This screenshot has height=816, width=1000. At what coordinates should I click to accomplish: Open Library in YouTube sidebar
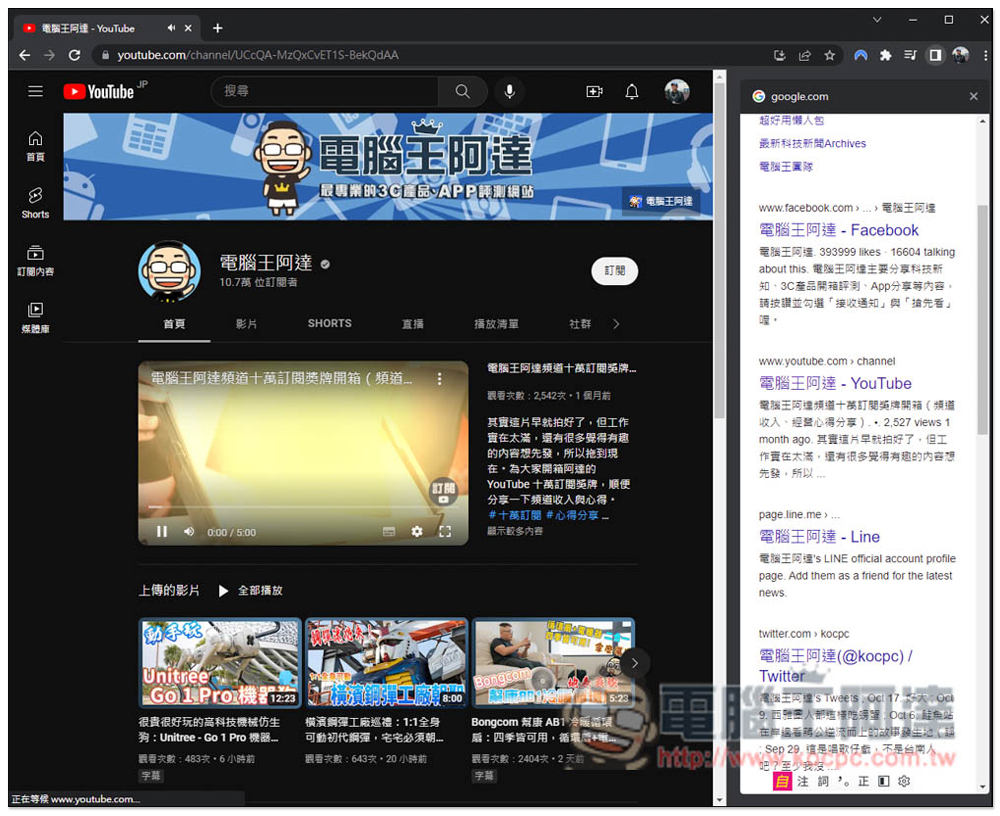(36, 318)
